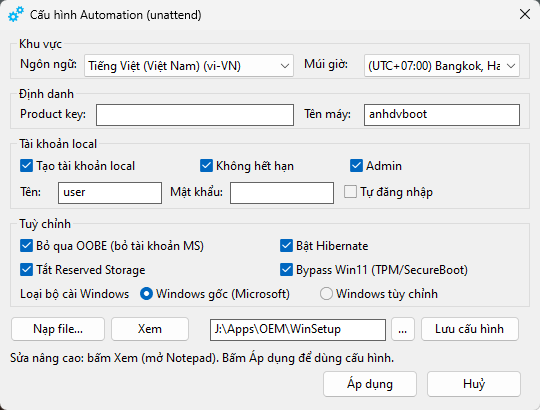Click the gear icon in title bar
This screenshot has width=540, height=410.
coord(16,14)
